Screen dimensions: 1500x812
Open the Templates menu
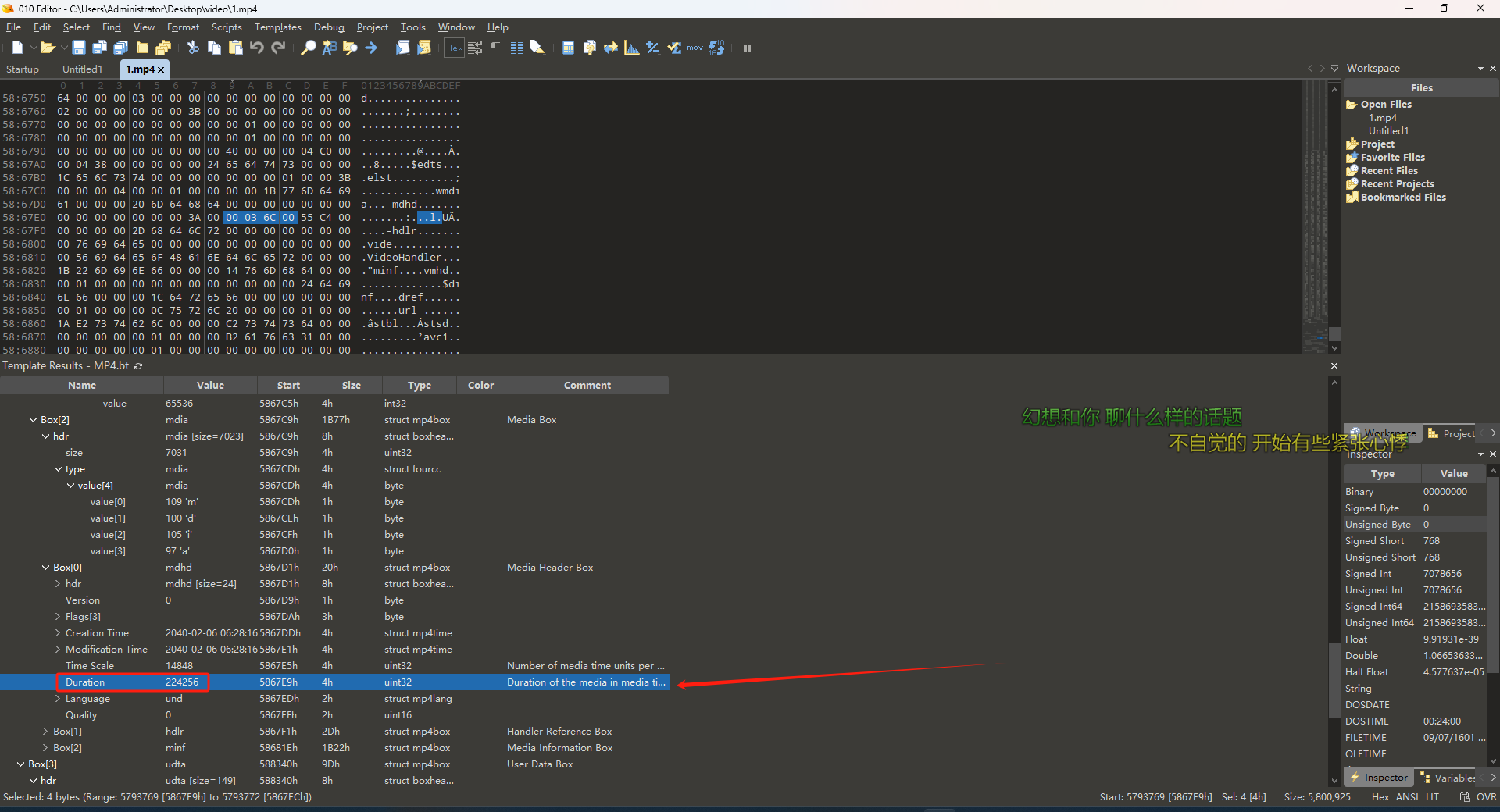277,27
